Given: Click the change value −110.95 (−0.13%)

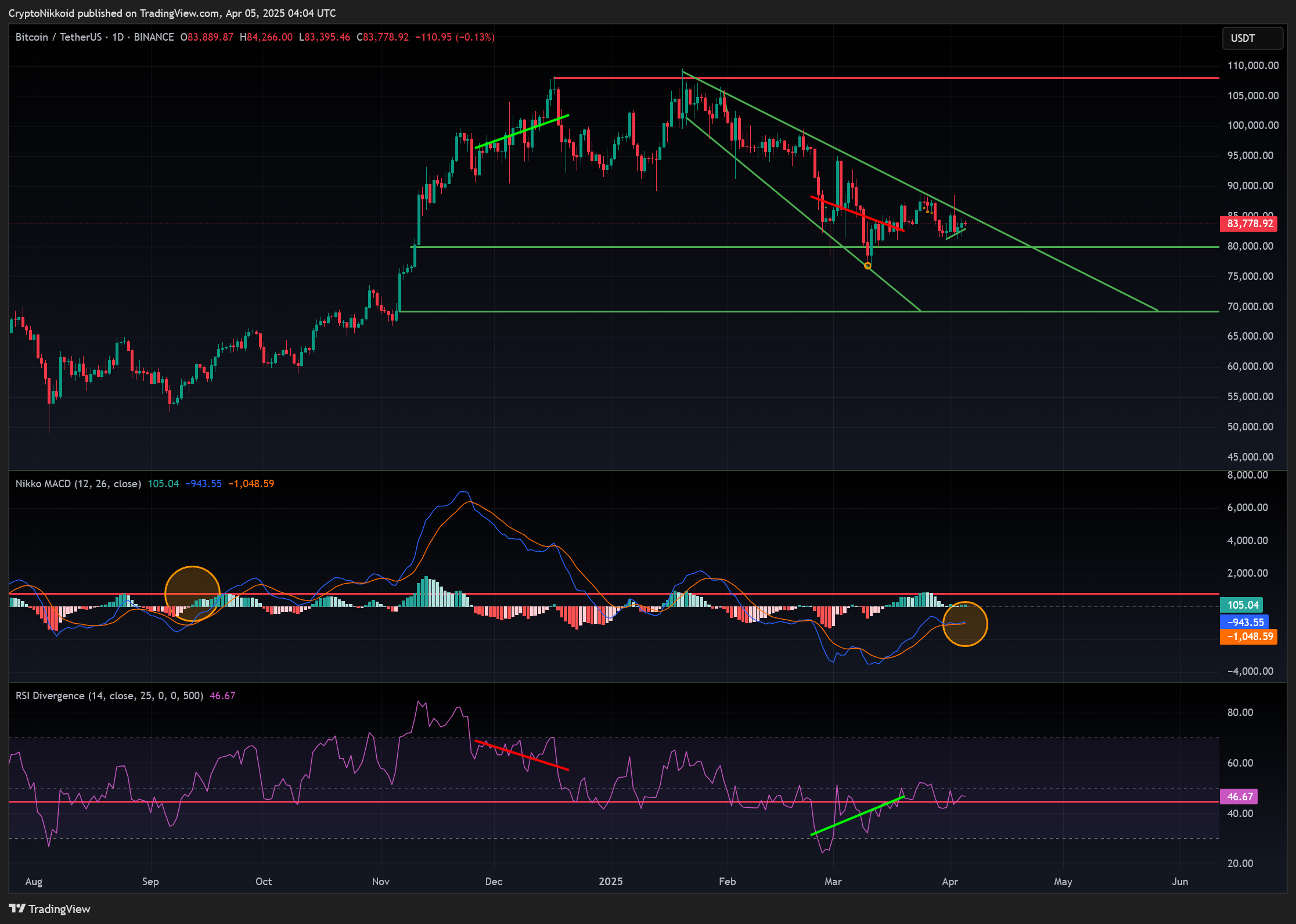Looking at the screenshot, I should pos(455,37).
